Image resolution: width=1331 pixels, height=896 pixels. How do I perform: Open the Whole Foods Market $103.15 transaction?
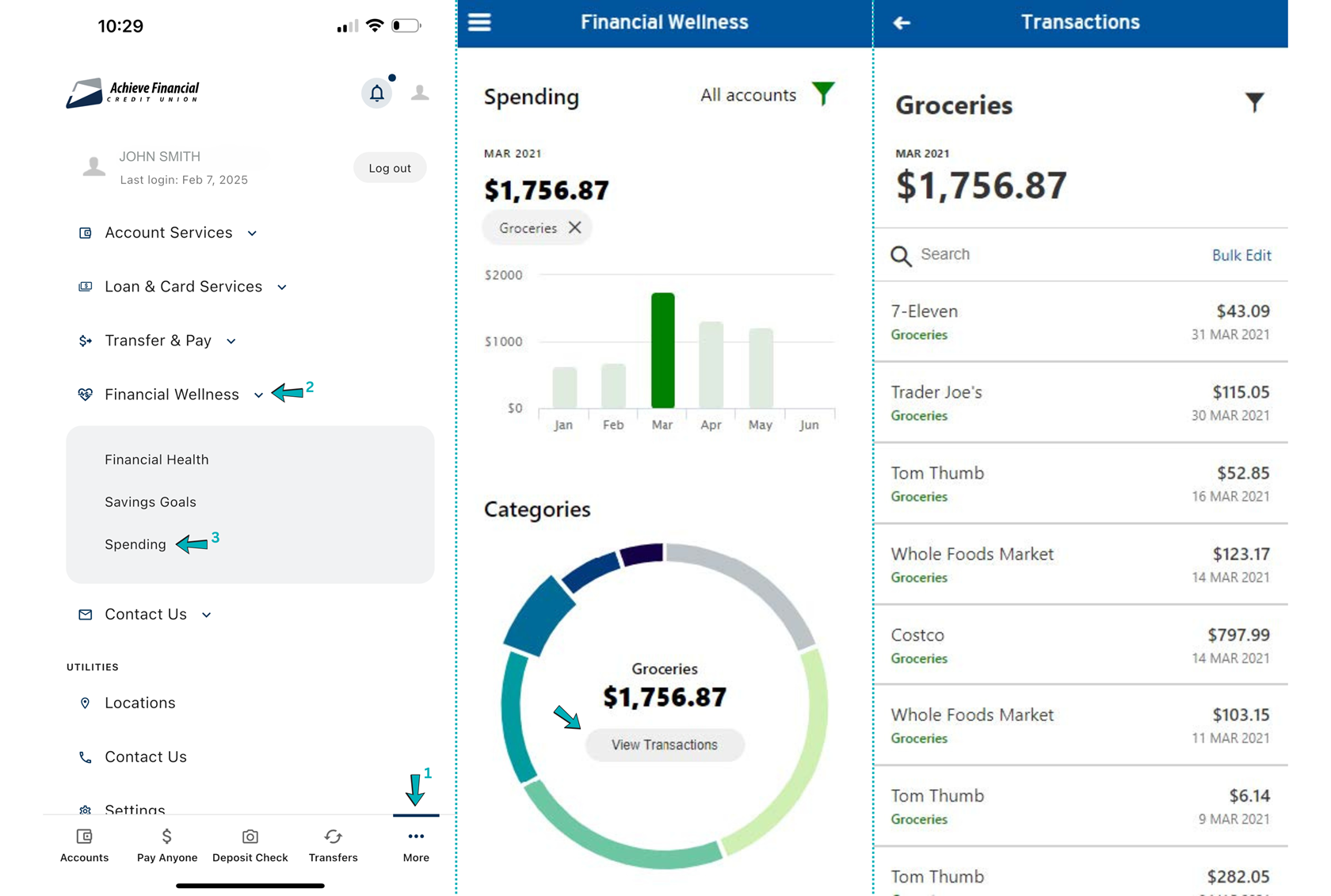[x=1081, y=726]
